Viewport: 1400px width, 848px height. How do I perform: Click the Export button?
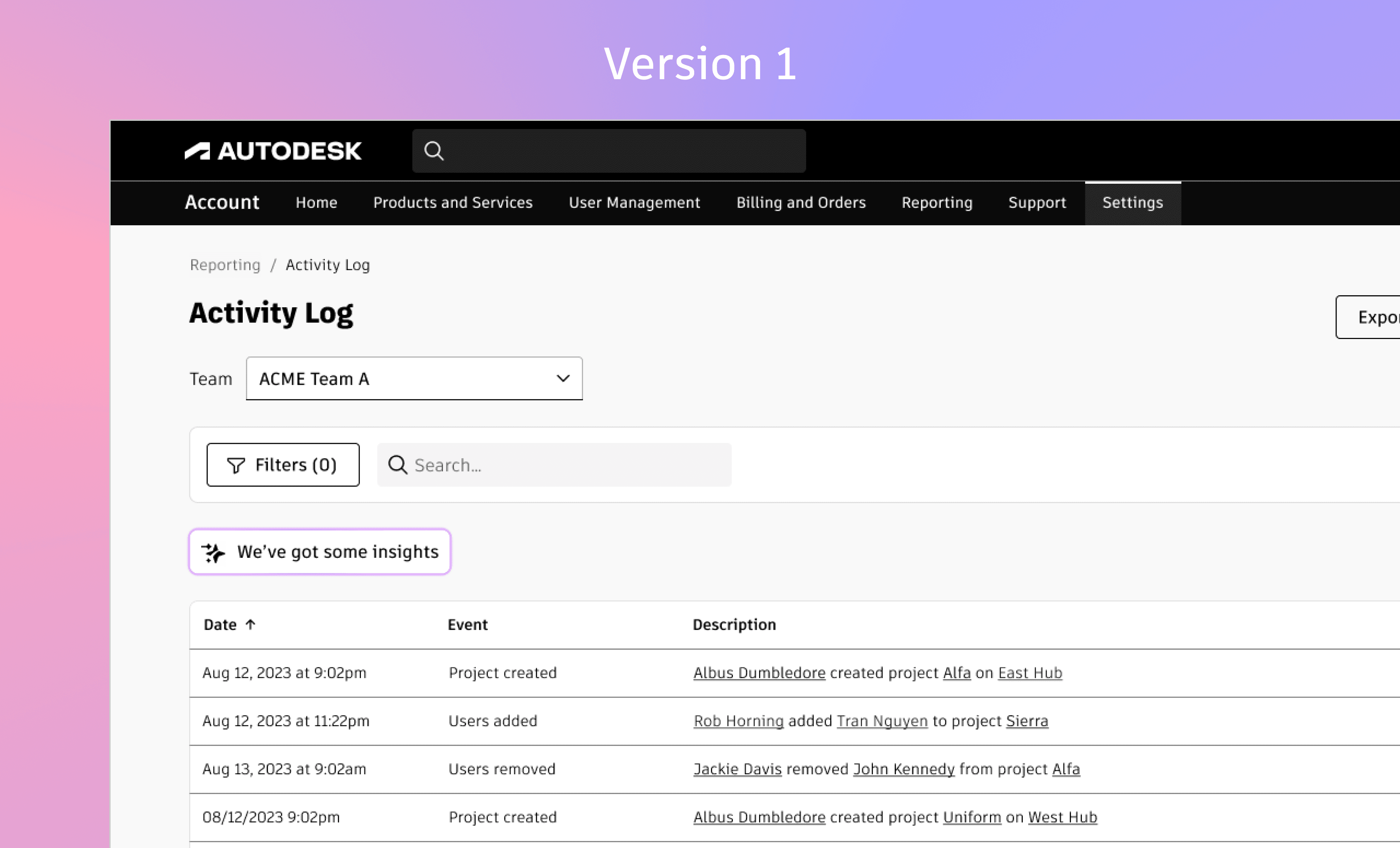tap(1375, 317)
